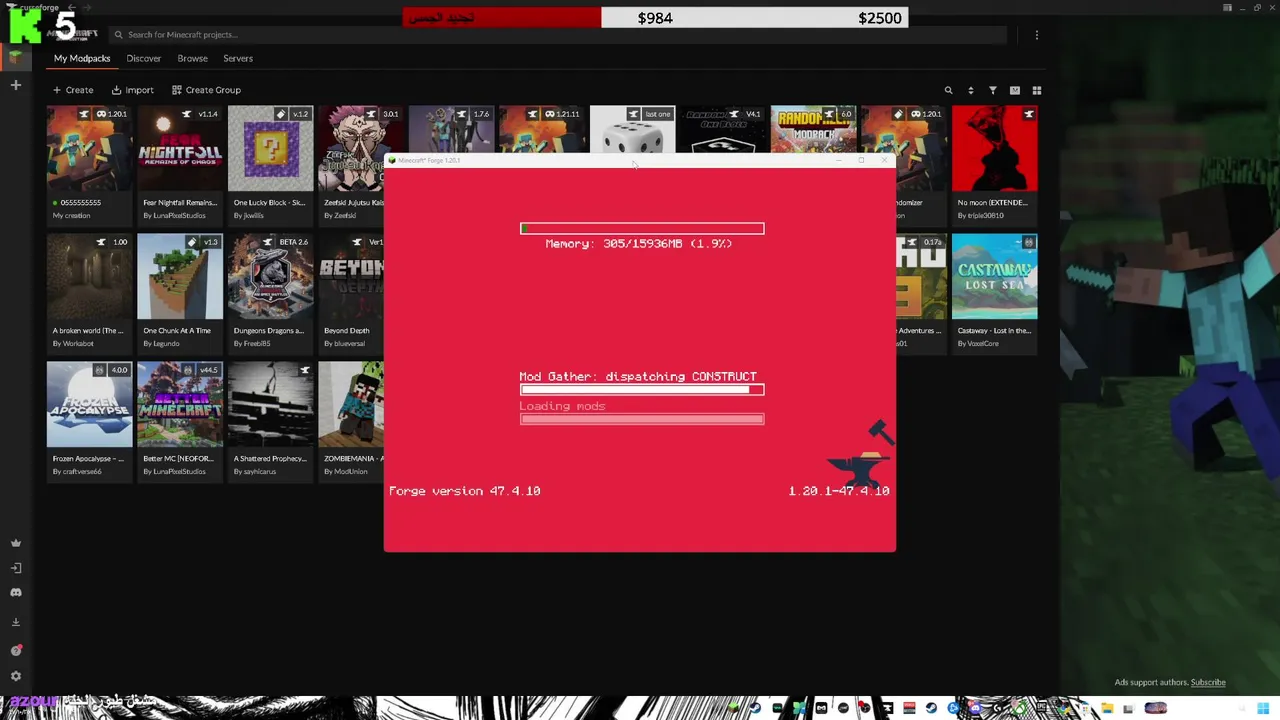Open Castaway - Lost Sea modpack thumbnail

[995, 276]
